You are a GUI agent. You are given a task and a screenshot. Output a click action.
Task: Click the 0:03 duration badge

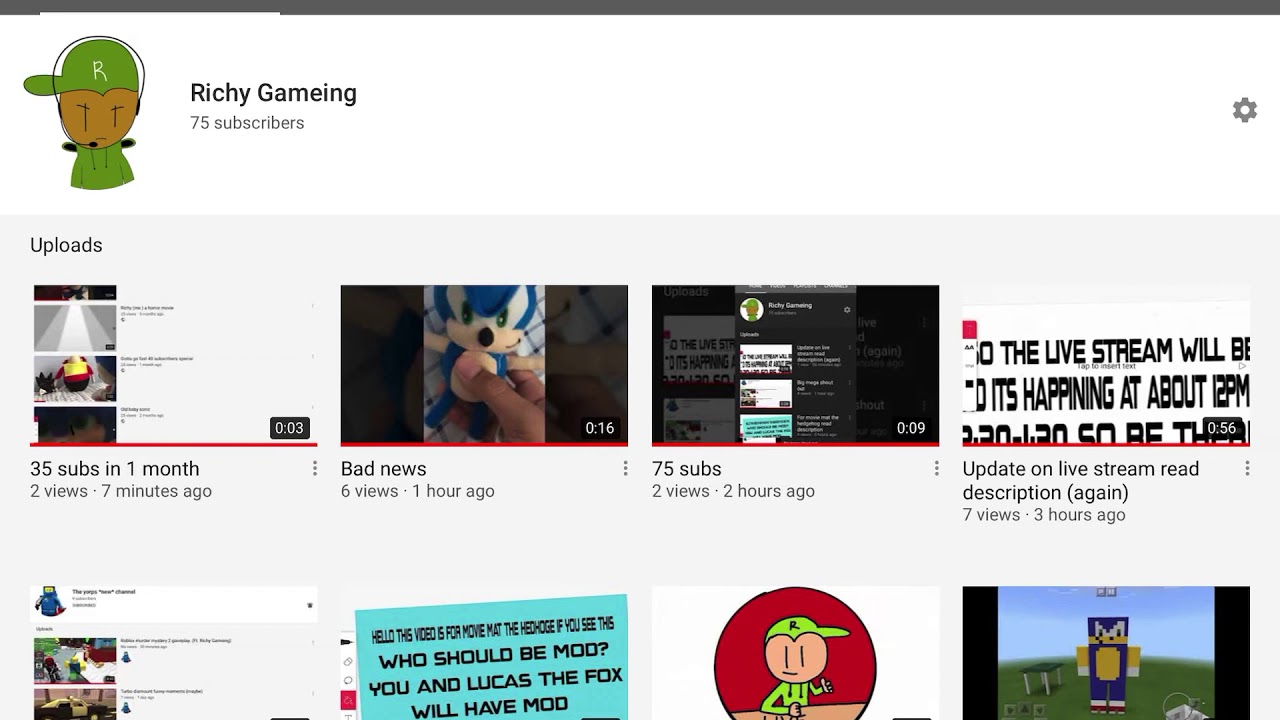click(x=289, y=428)
